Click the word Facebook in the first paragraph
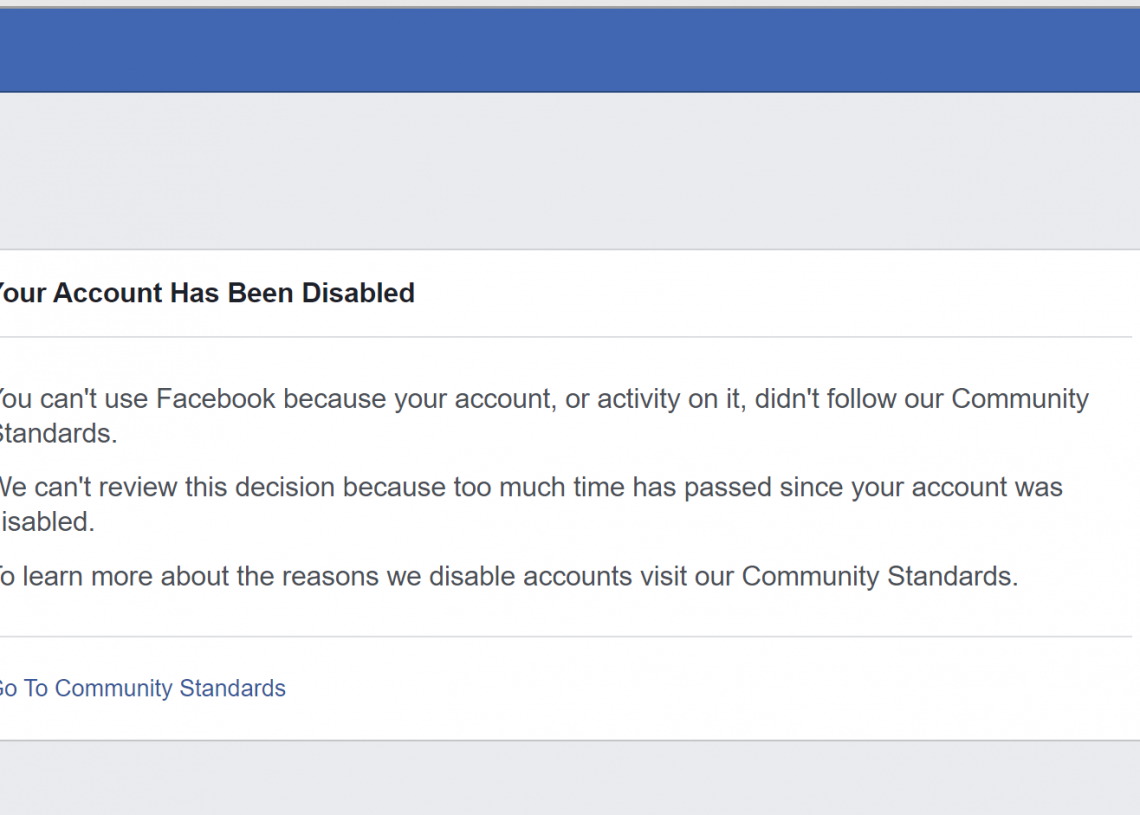This screenshot has height=815, width=1140. pyautogui.click(x=215, y=398)
